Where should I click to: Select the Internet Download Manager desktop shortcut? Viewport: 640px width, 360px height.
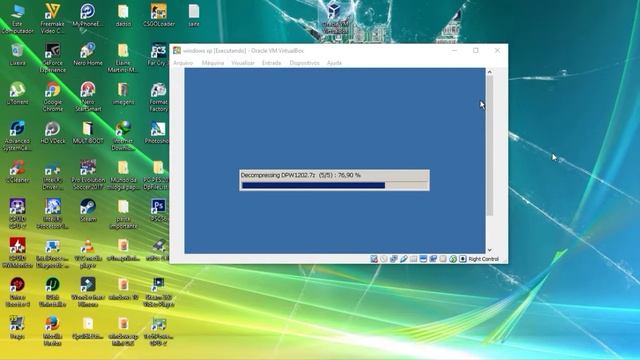(x=123, y=136)
